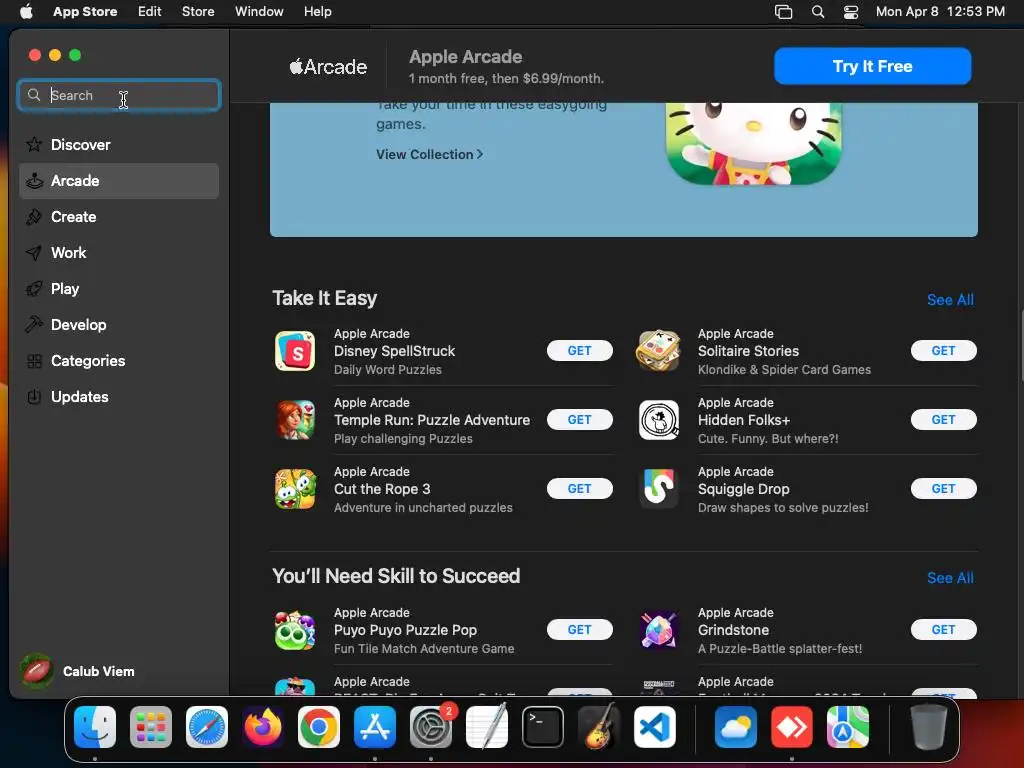Screen dimensions: 1024x768
Task: Launch Firefox from the Dock
Action: [x=263, y=727]
